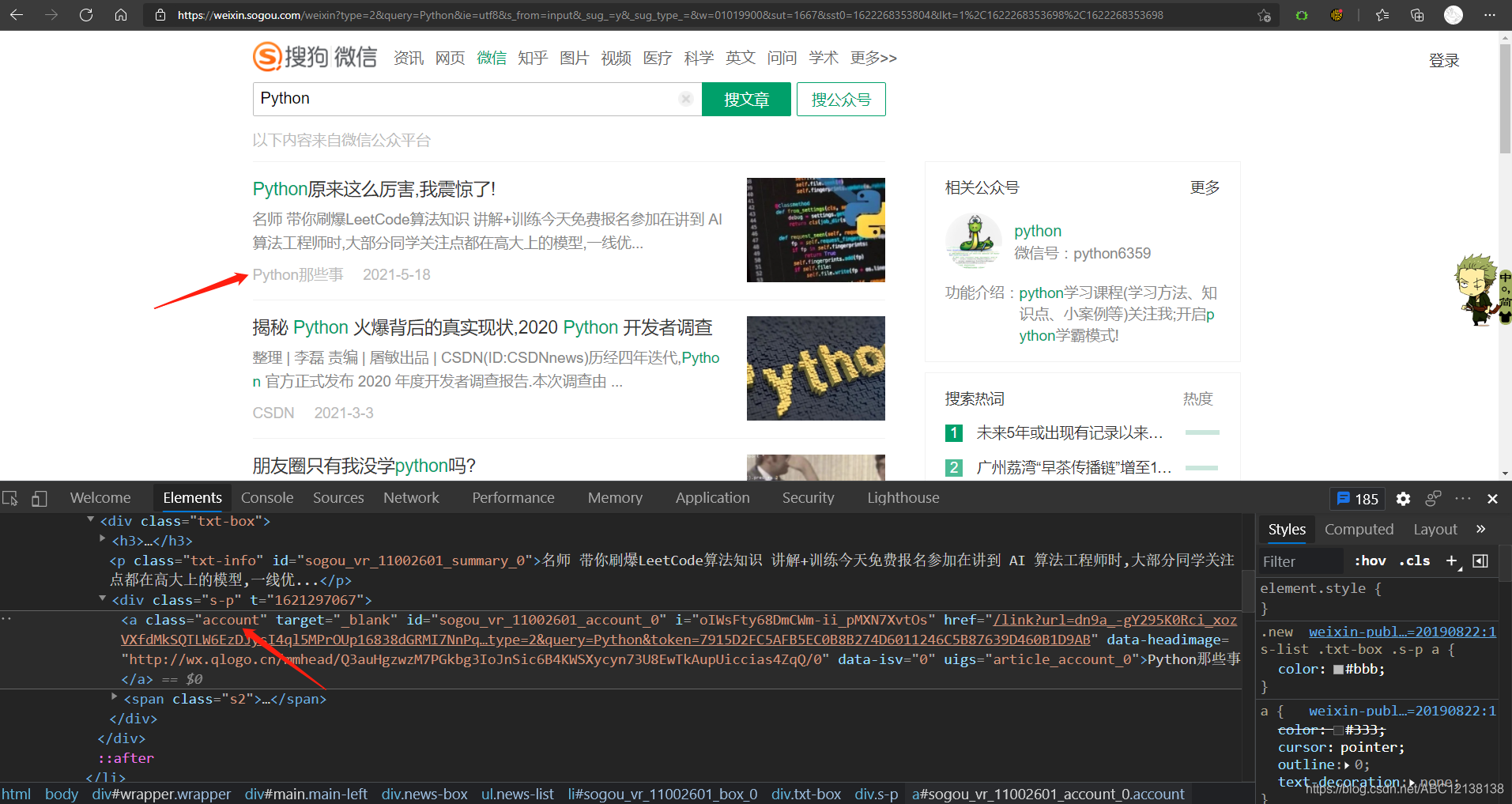Open the 知乎 search category
The height and width of the screenshot is (804, 1512).
[533, 58]
